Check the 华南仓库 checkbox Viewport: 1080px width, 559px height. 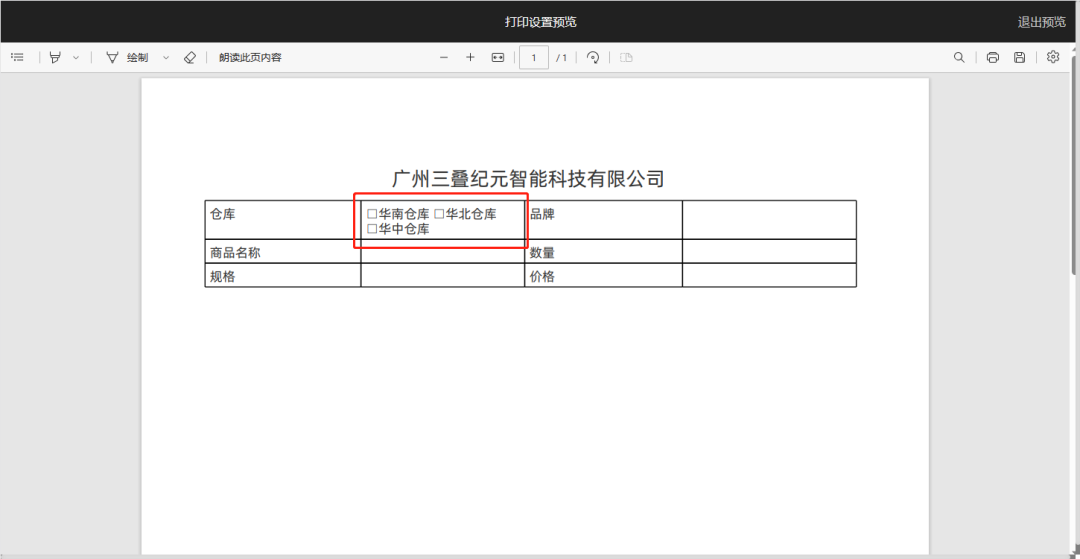point(372,214)
